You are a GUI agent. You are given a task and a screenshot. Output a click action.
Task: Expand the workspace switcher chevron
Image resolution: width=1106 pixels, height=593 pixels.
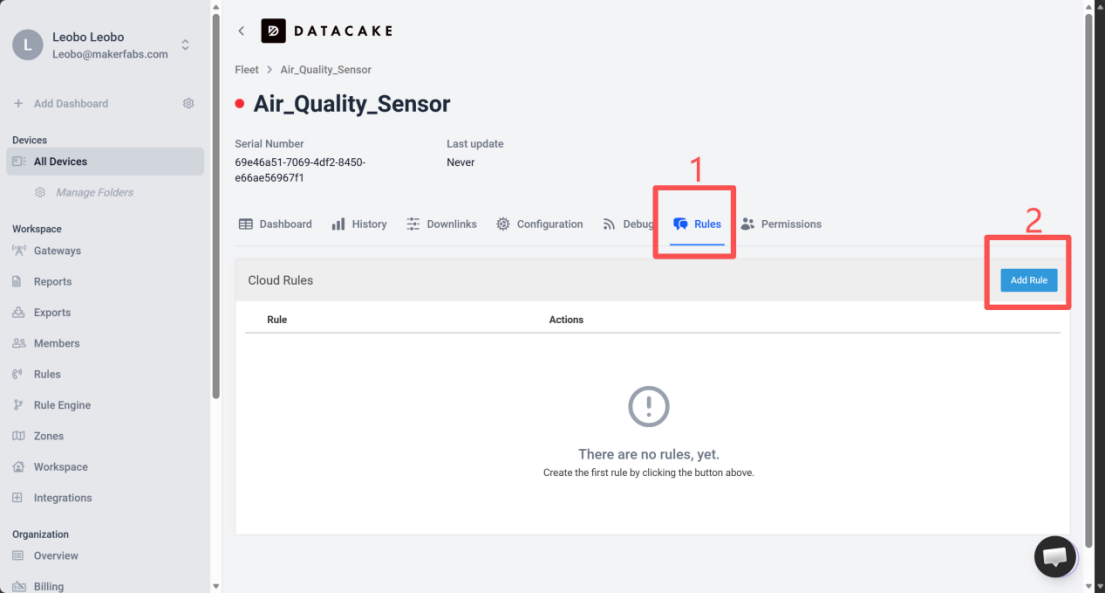(186, 45)
